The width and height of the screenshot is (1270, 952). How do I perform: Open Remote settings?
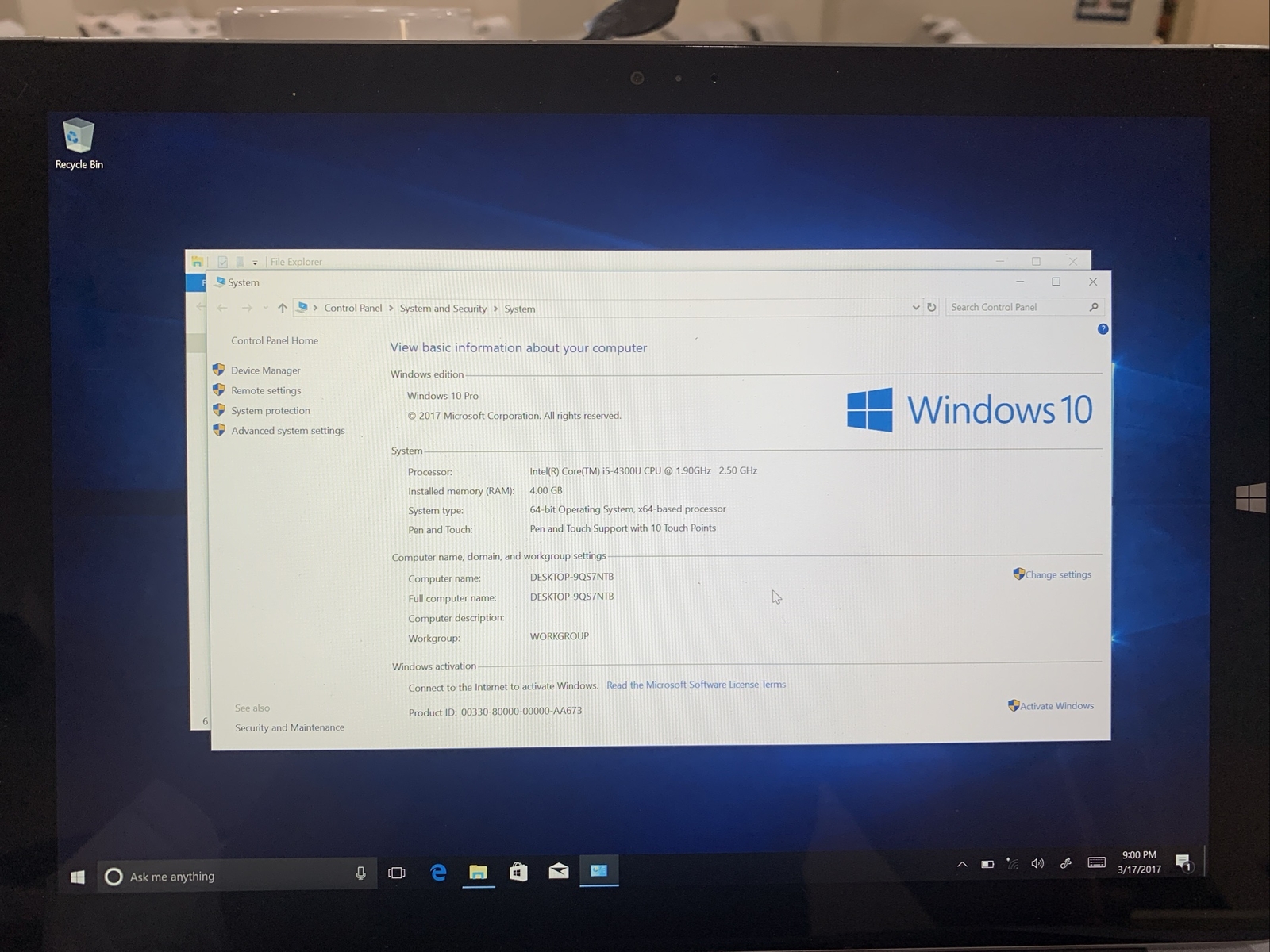[x=266, y=390]
